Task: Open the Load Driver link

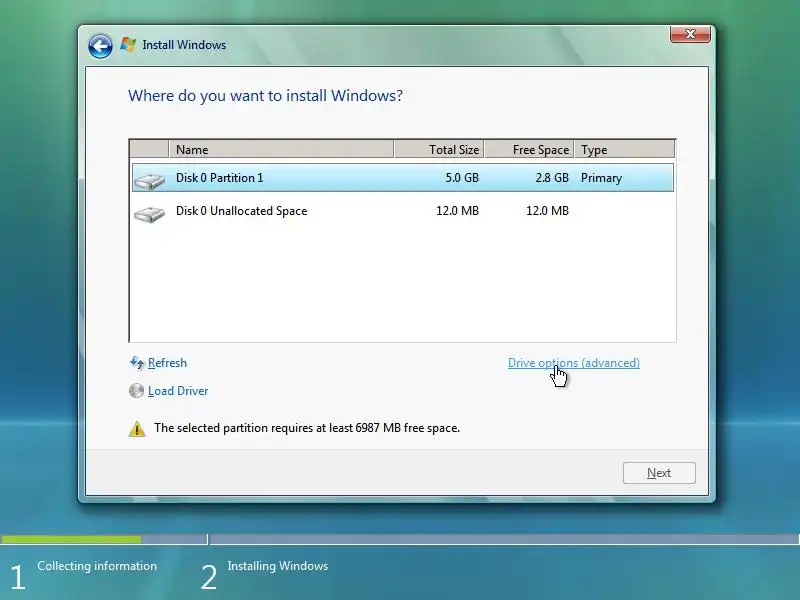Action: coord(178,391)
